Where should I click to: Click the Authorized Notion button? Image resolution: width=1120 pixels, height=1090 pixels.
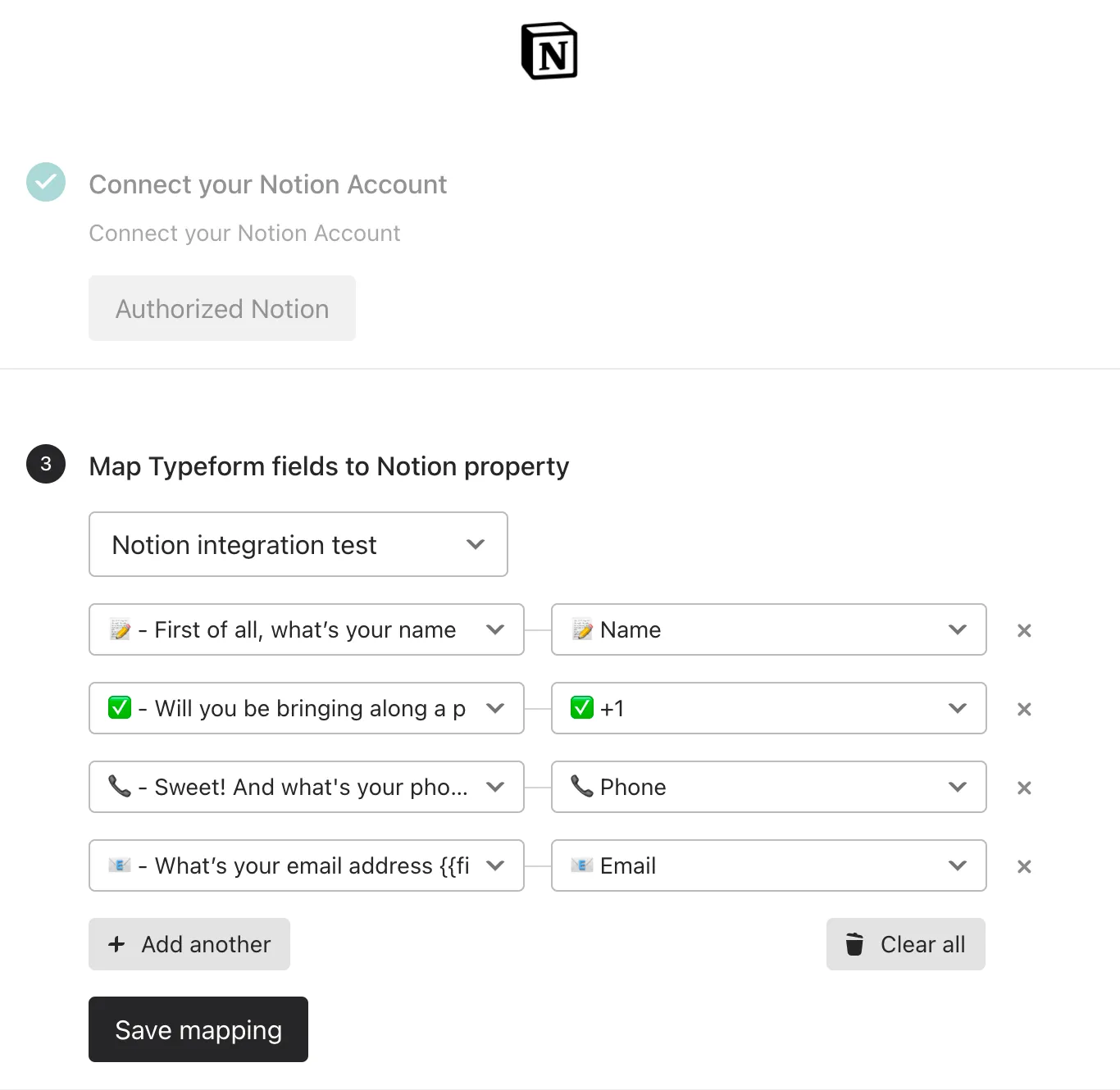pos(222,308)
